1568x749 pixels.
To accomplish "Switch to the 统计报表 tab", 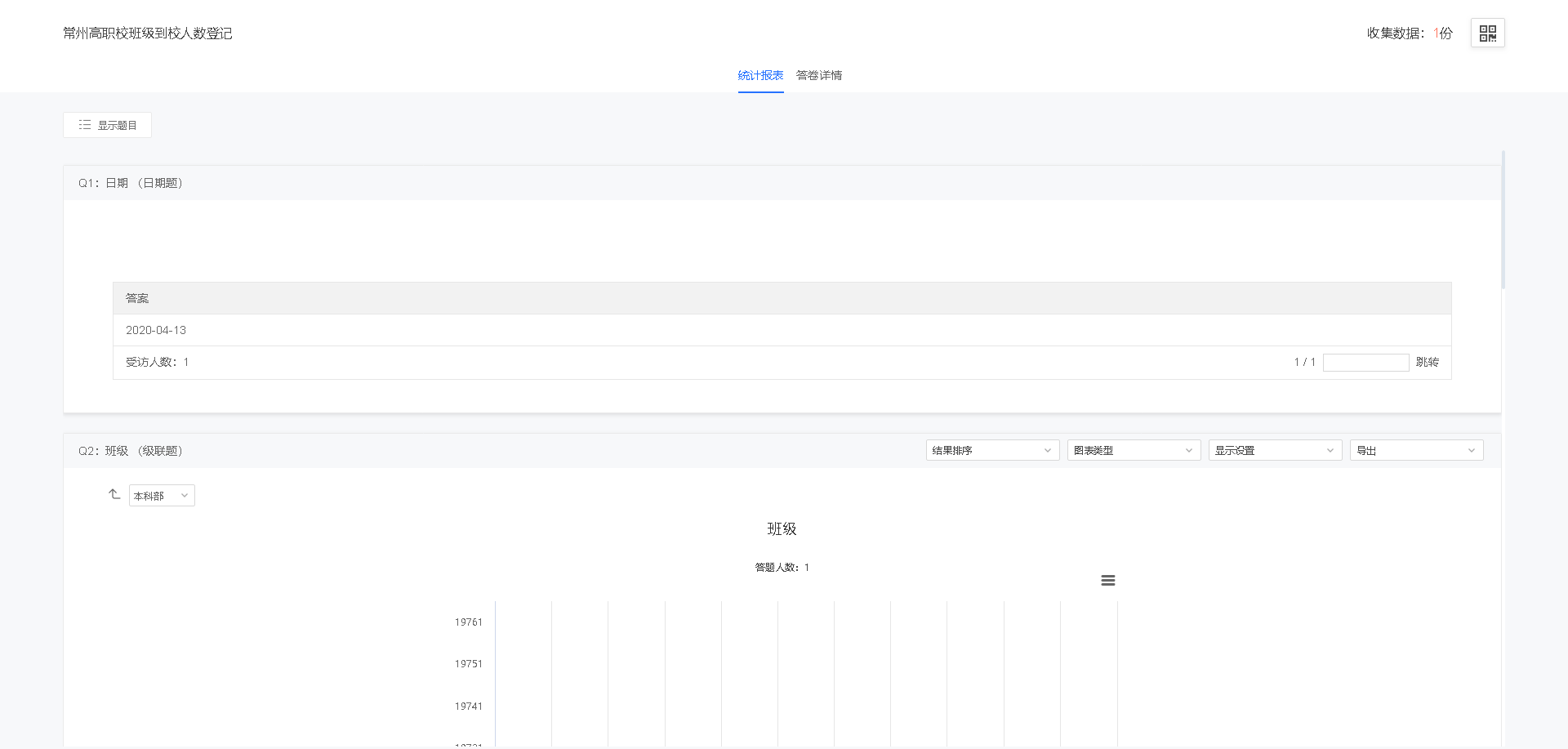I will coord(760,75).
